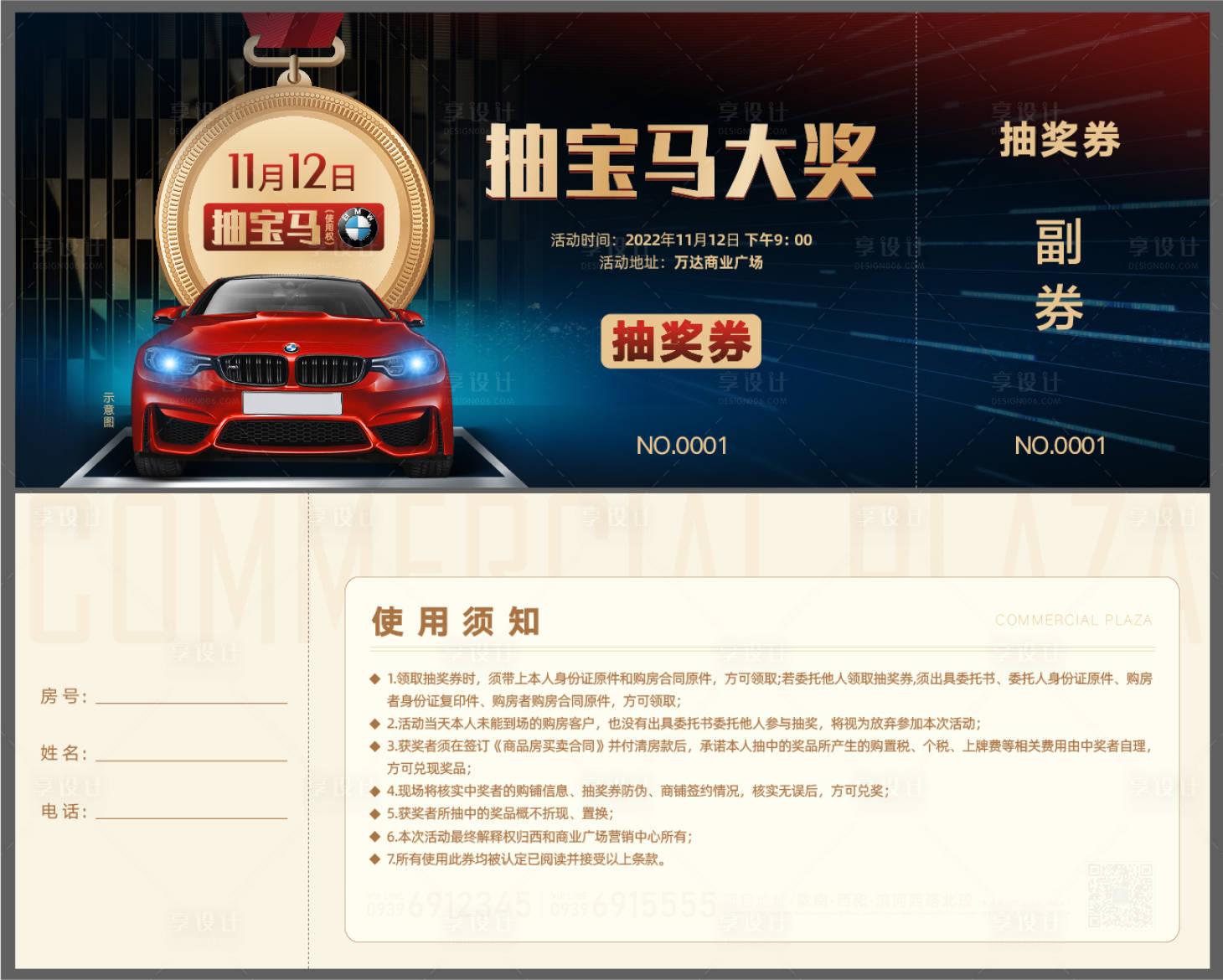Click NO.0001 on the stub section
This screenshot has height=980, width=1223.
click(1060, 446)
